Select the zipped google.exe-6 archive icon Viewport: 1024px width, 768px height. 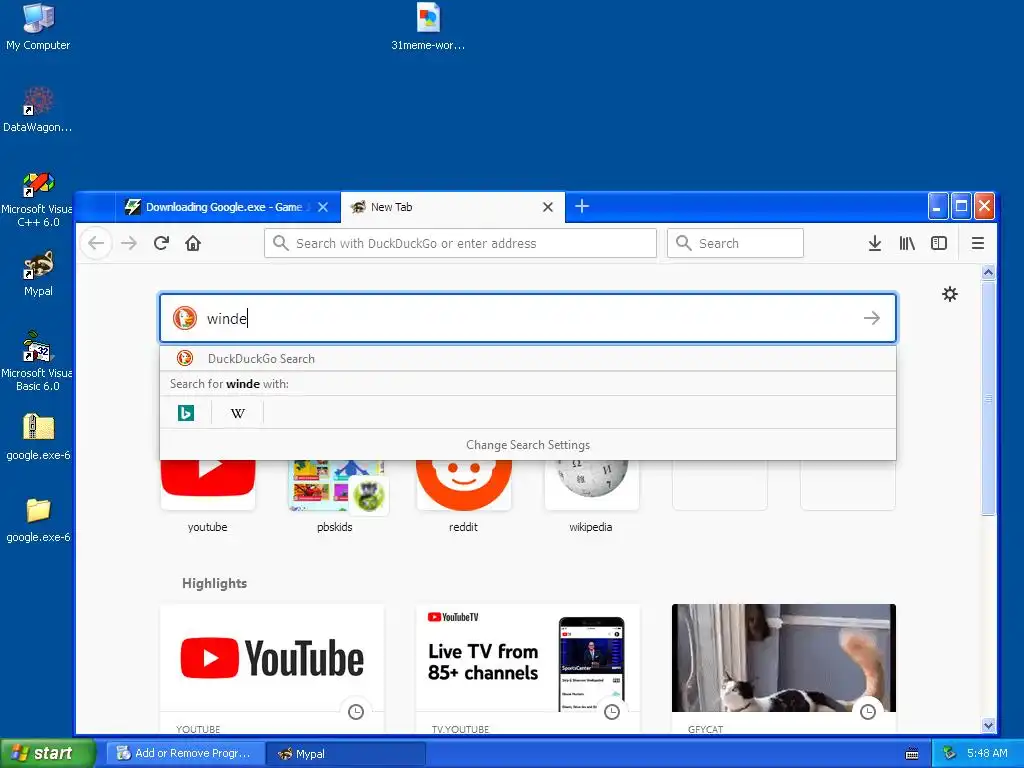(38, 438)
